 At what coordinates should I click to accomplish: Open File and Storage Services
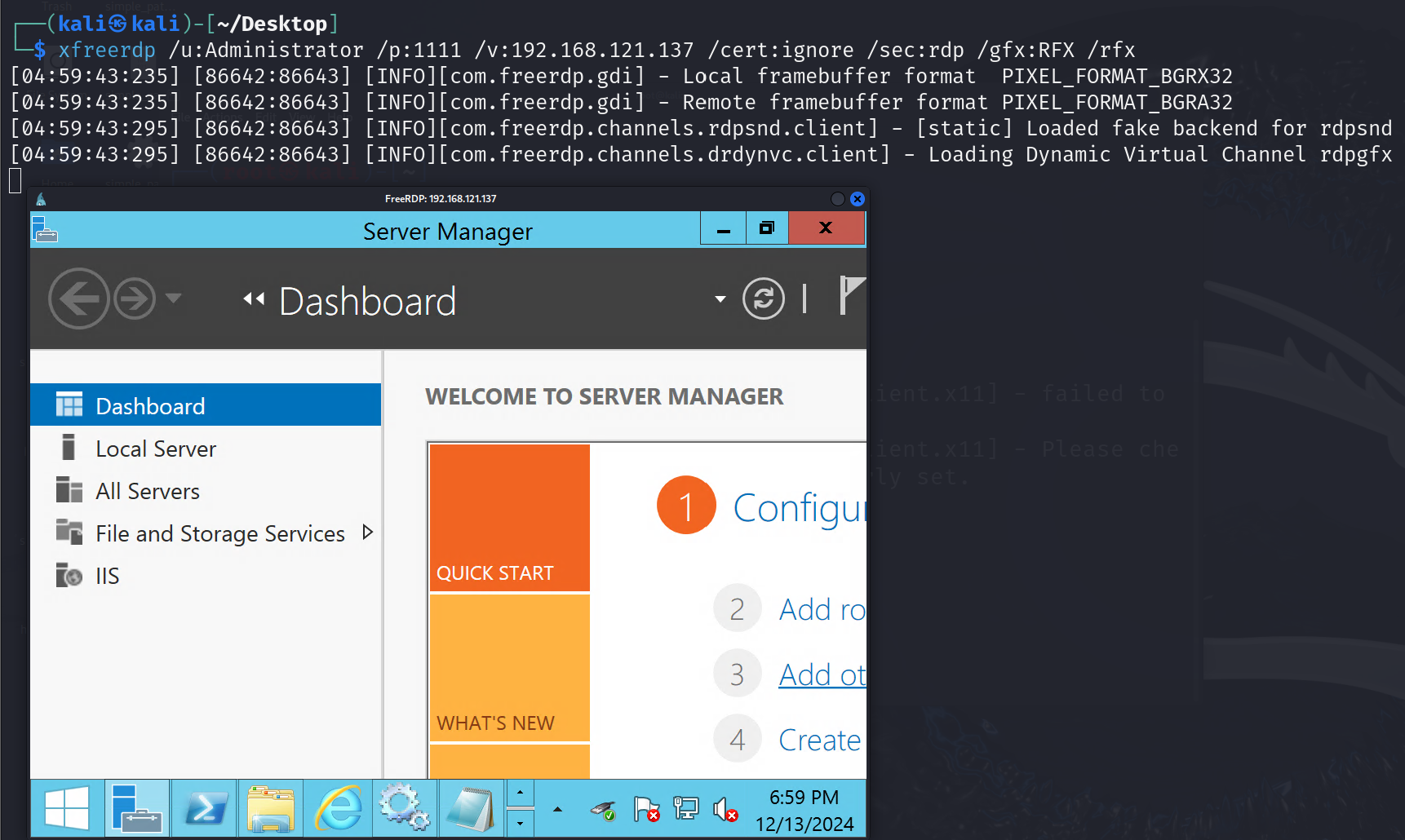[206, 533]
